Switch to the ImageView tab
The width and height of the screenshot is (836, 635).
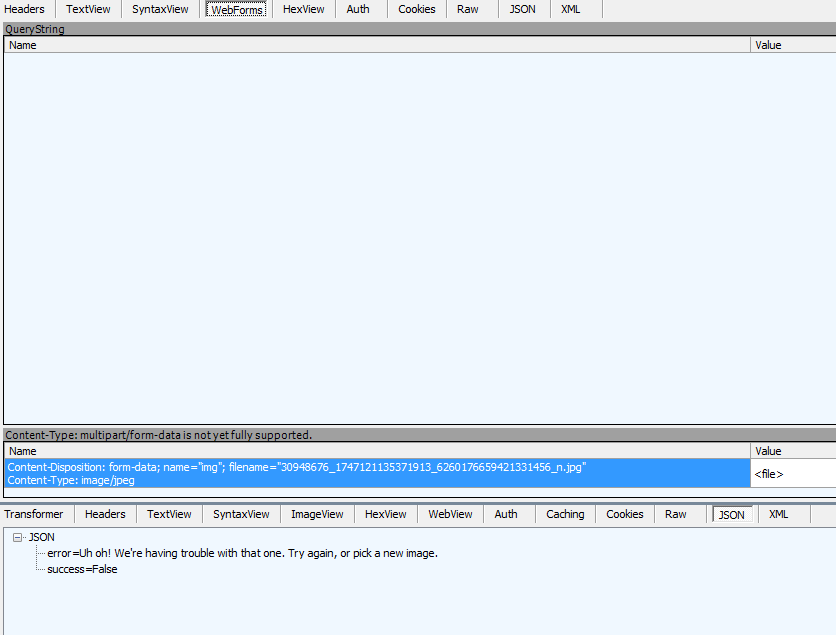tap(317, 514)
